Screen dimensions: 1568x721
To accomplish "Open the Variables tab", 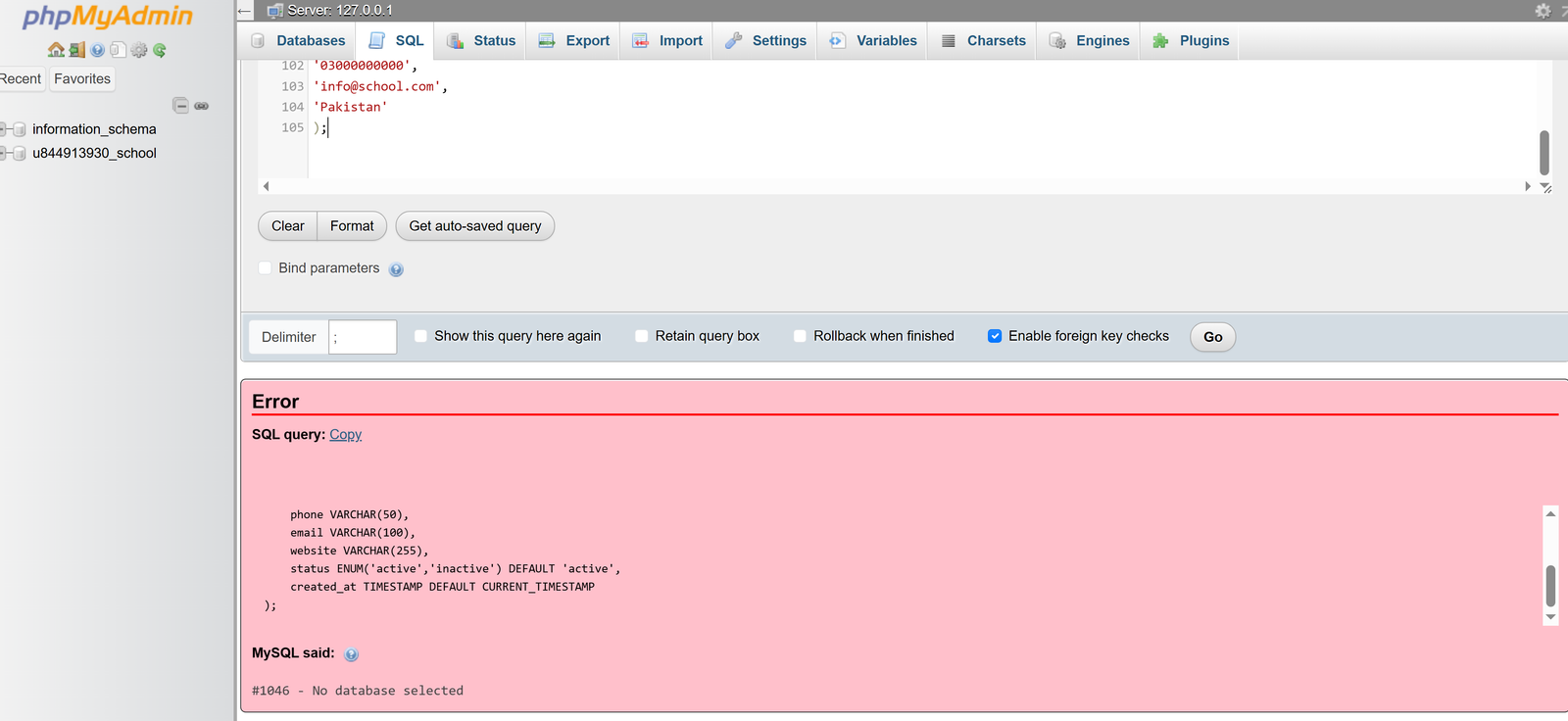I will point(872,40).
